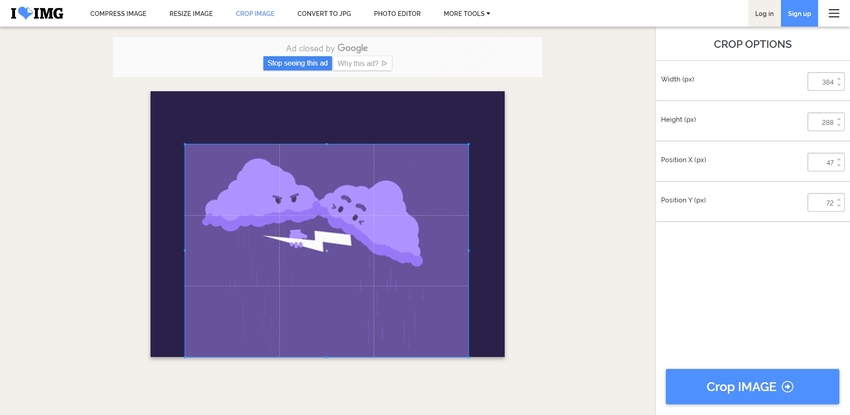Go to RESIZE IMAGE tool
Viewport: 850px width, 415px height.
pyautogui.click(x=190, y=14)
